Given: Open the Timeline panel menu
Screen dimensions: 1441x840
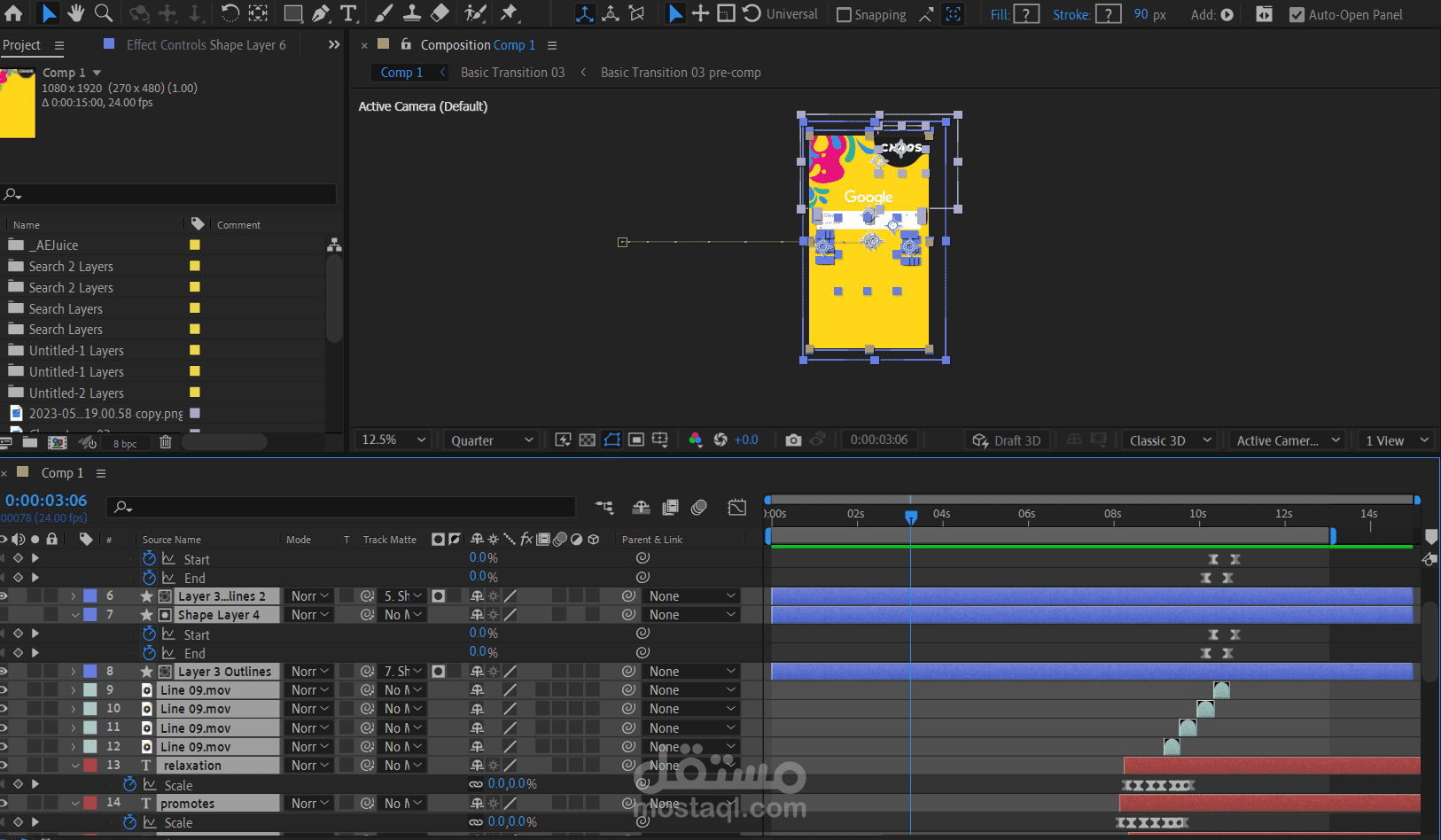Looking at the screenshot, I should coord(101,473).
